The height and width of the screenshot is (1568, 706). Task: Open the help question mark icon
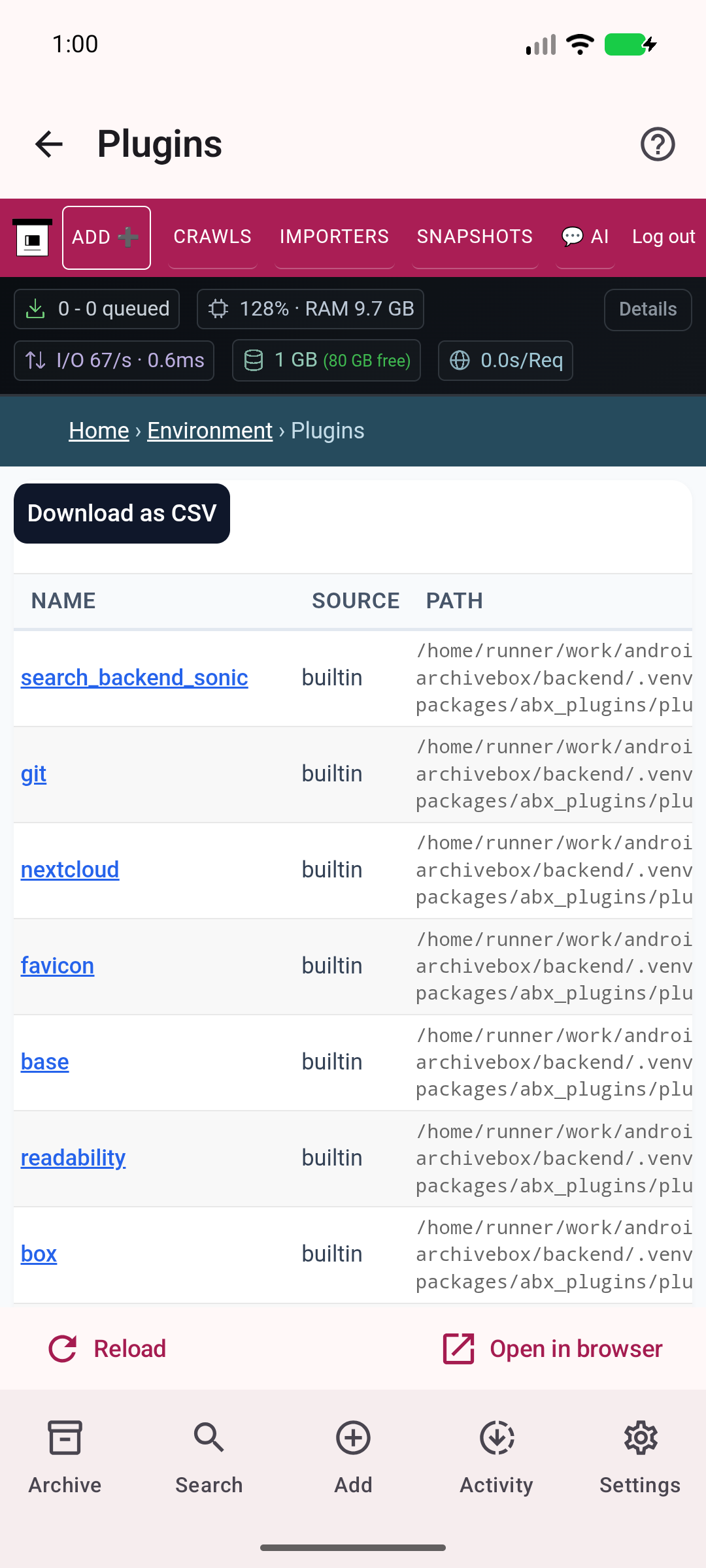pos(658,144)
